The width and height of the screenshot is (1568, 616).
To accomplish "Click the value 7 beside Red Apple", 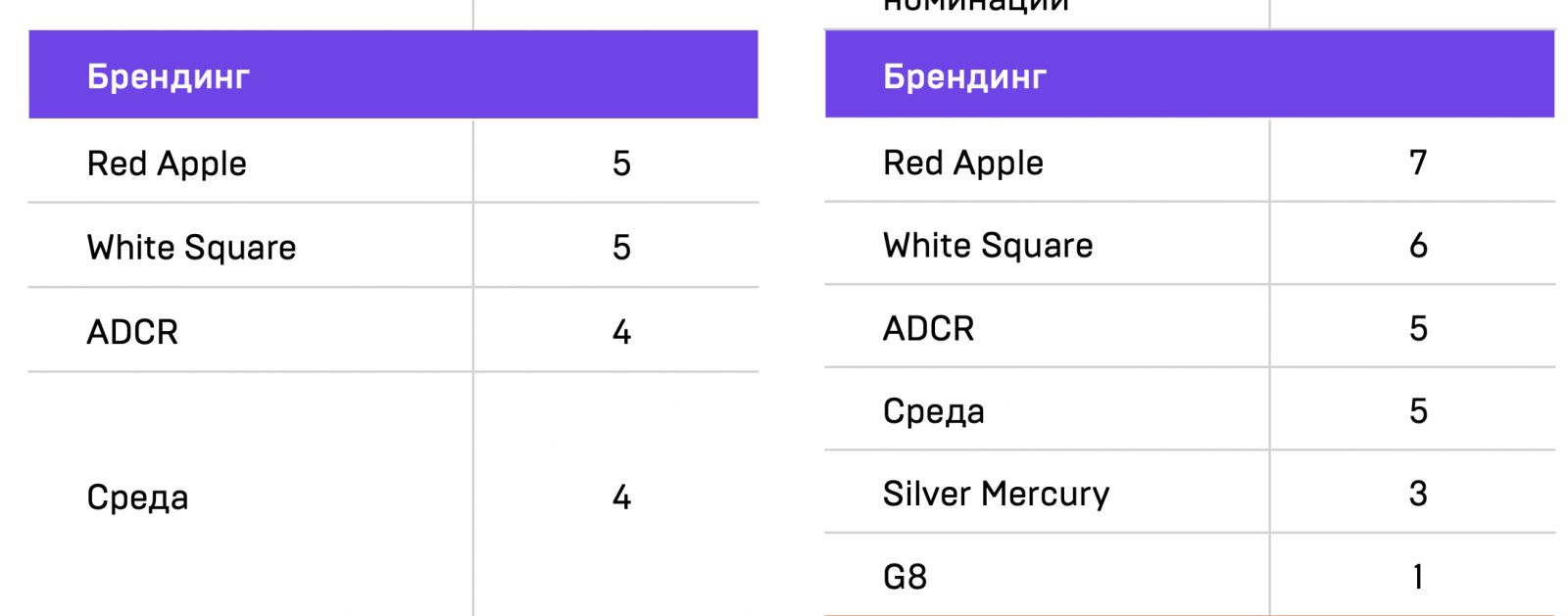I will tap(1417, 163).
